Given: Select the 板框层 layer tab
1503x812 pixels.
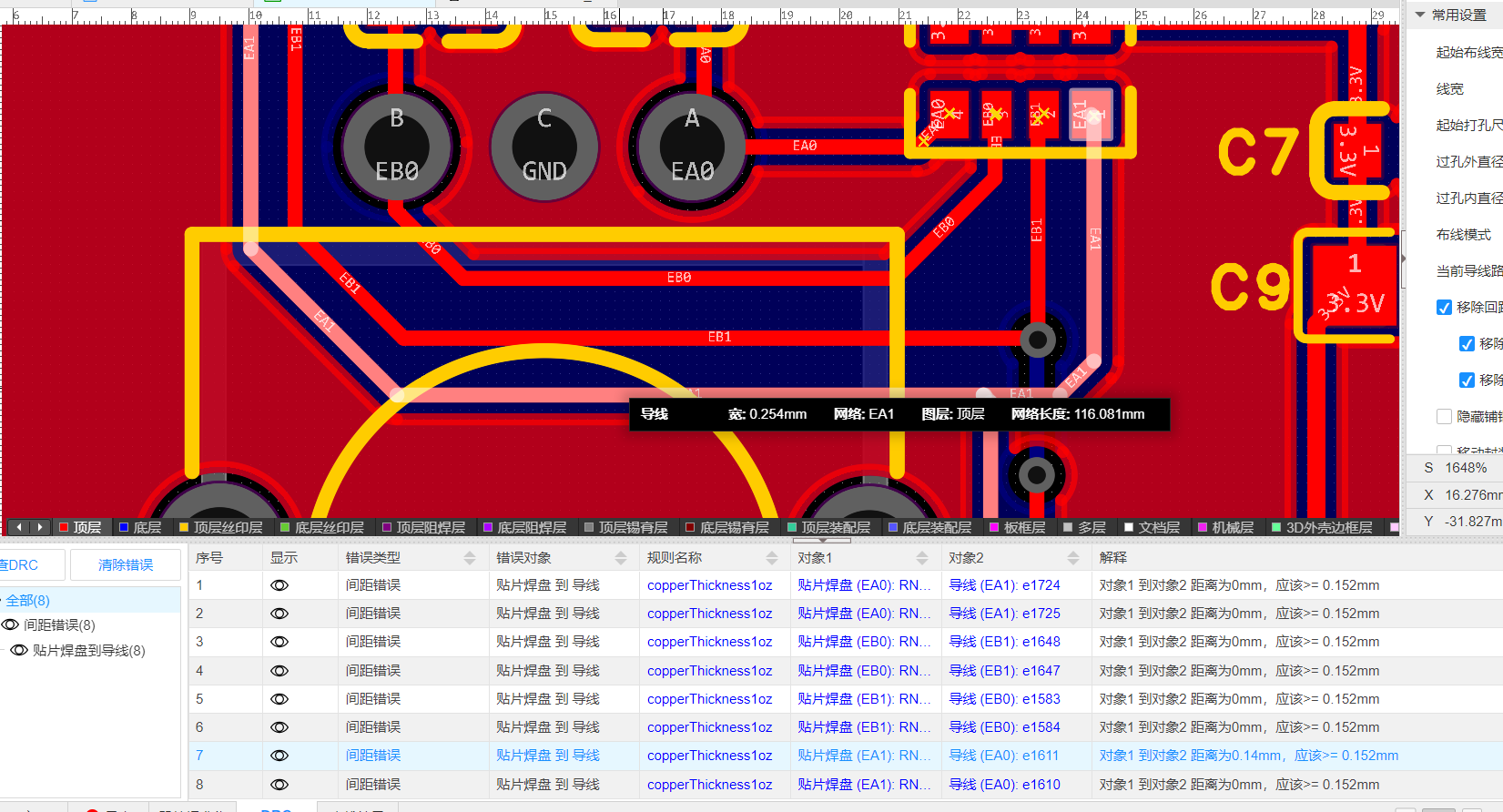Looking at the screenshot, I should point(1017,527).
